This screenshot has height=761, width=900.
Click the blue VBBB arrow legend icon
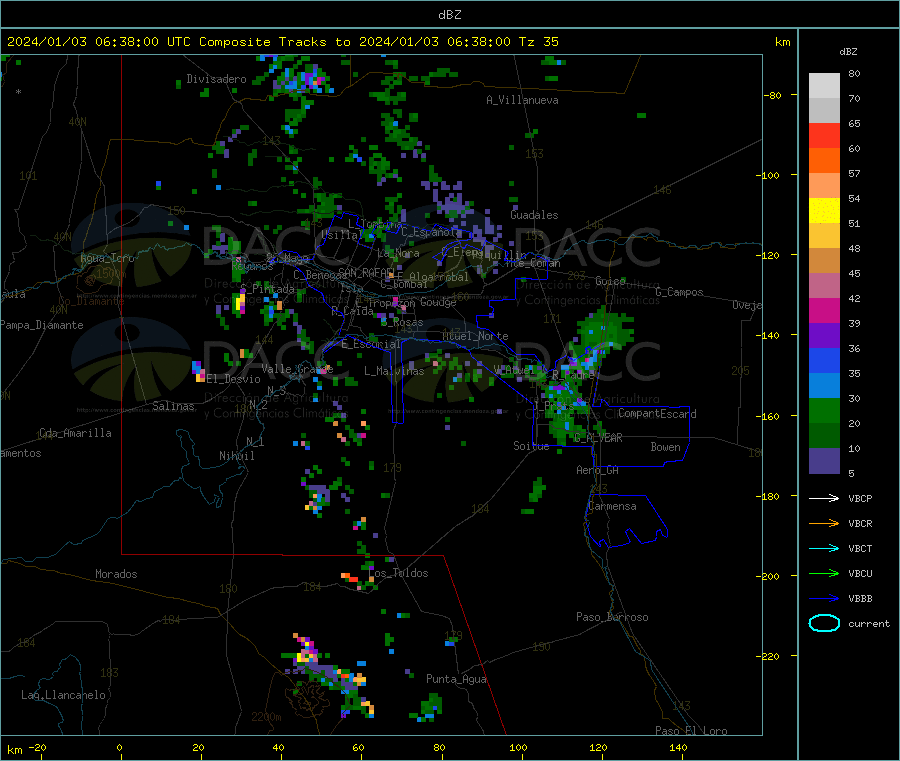coord(824,598)
